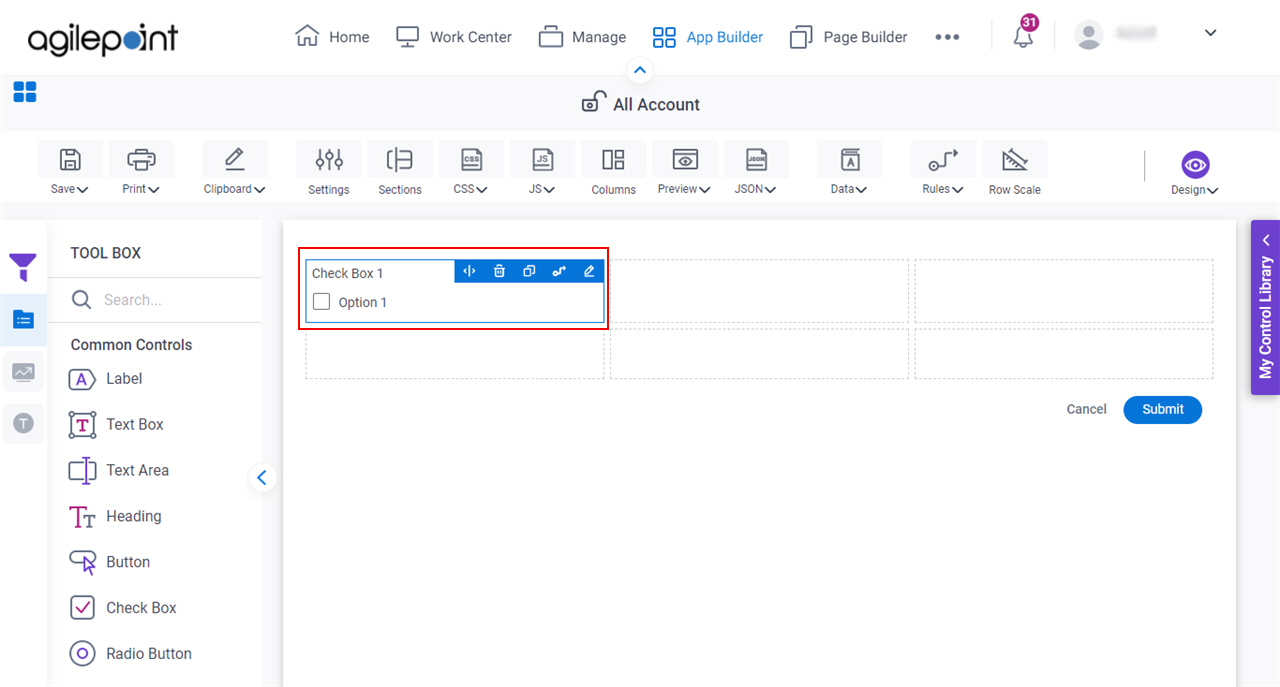1280x687 pixels.
Task: Select the Columns tool in the toolbar
Action: [x=613, y=168]
